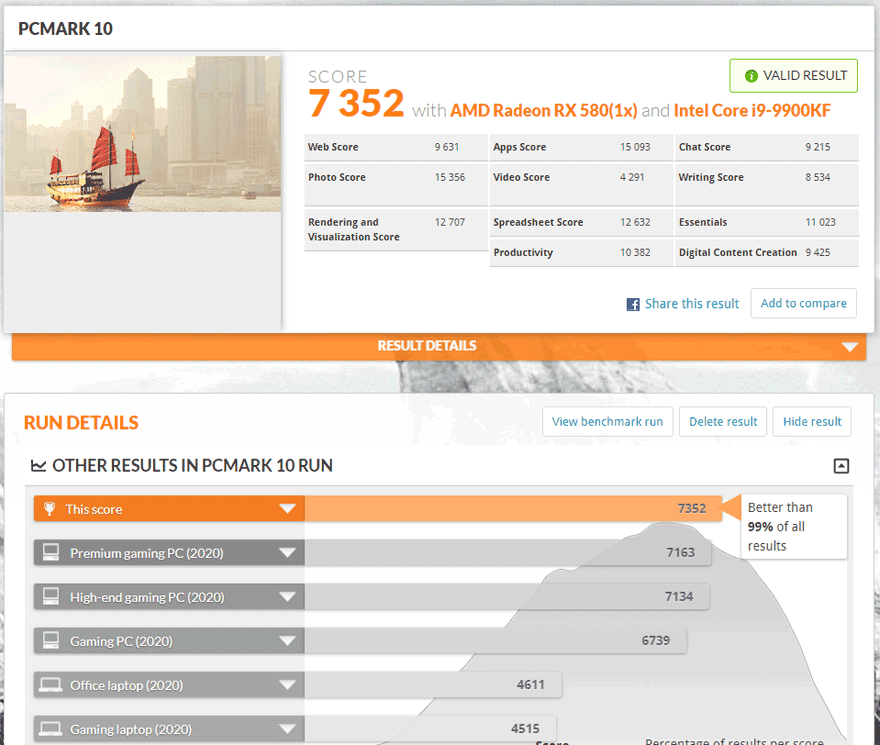Click the Writing Score value 8 534
880x745 pixels.
coord(818,177)
